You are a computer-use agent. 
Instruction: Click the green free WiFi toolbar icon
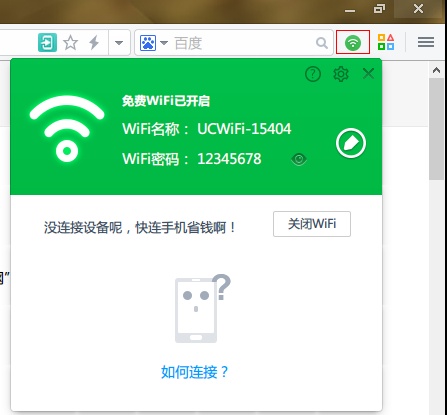(353, 42)
